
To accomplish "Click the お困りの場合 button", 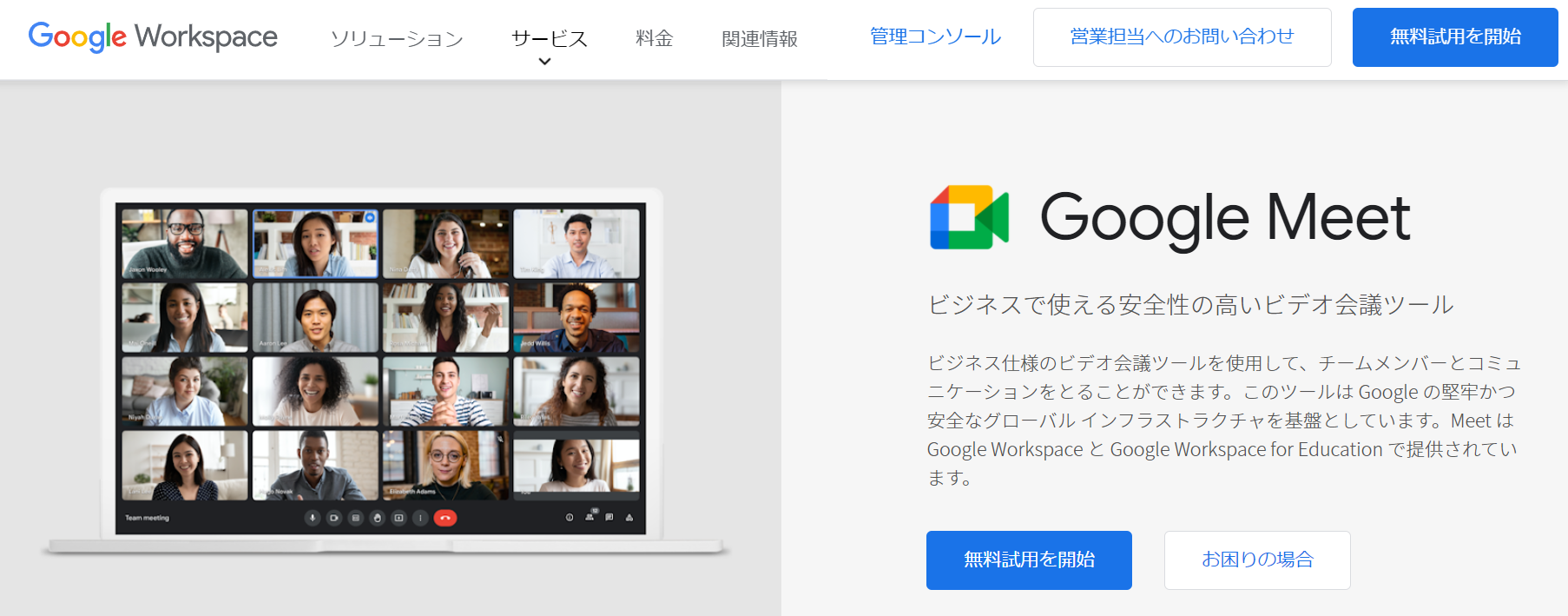I will [x=1257, y=560].
